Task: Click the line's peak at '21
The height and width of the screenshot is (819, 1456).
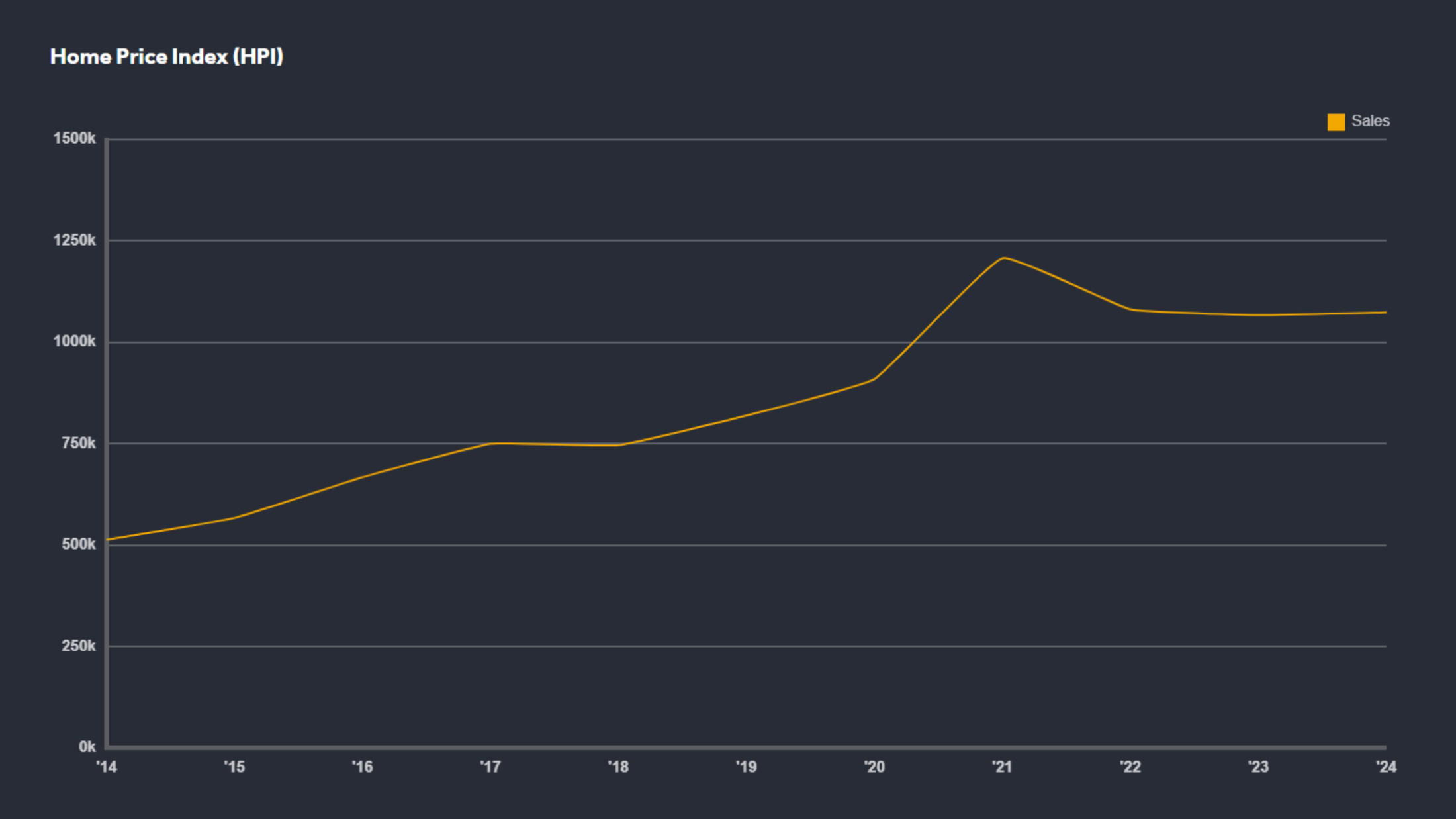Action: [1003, 258]
